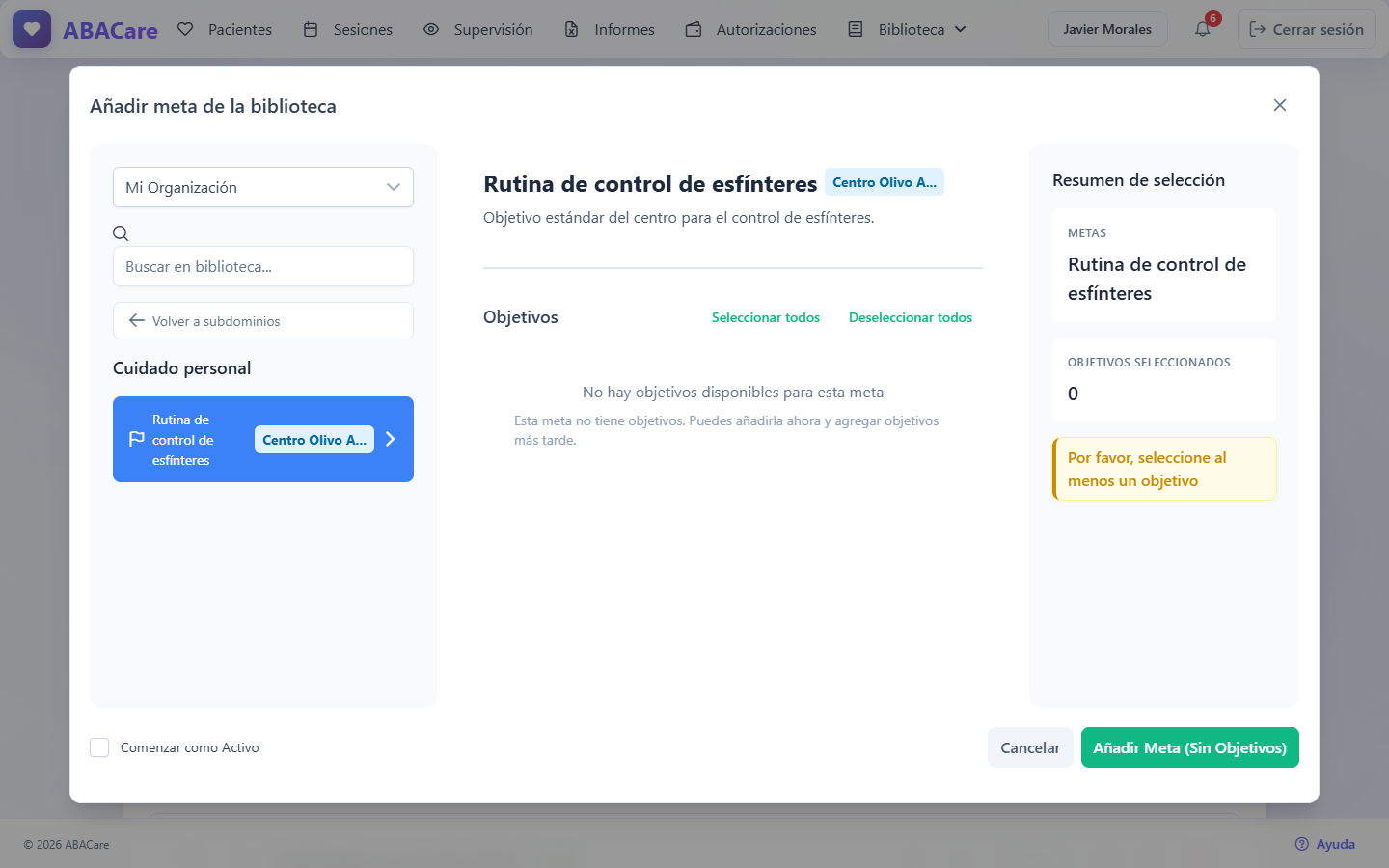Click Seleccionar todos link

click(x=766, y=317)
